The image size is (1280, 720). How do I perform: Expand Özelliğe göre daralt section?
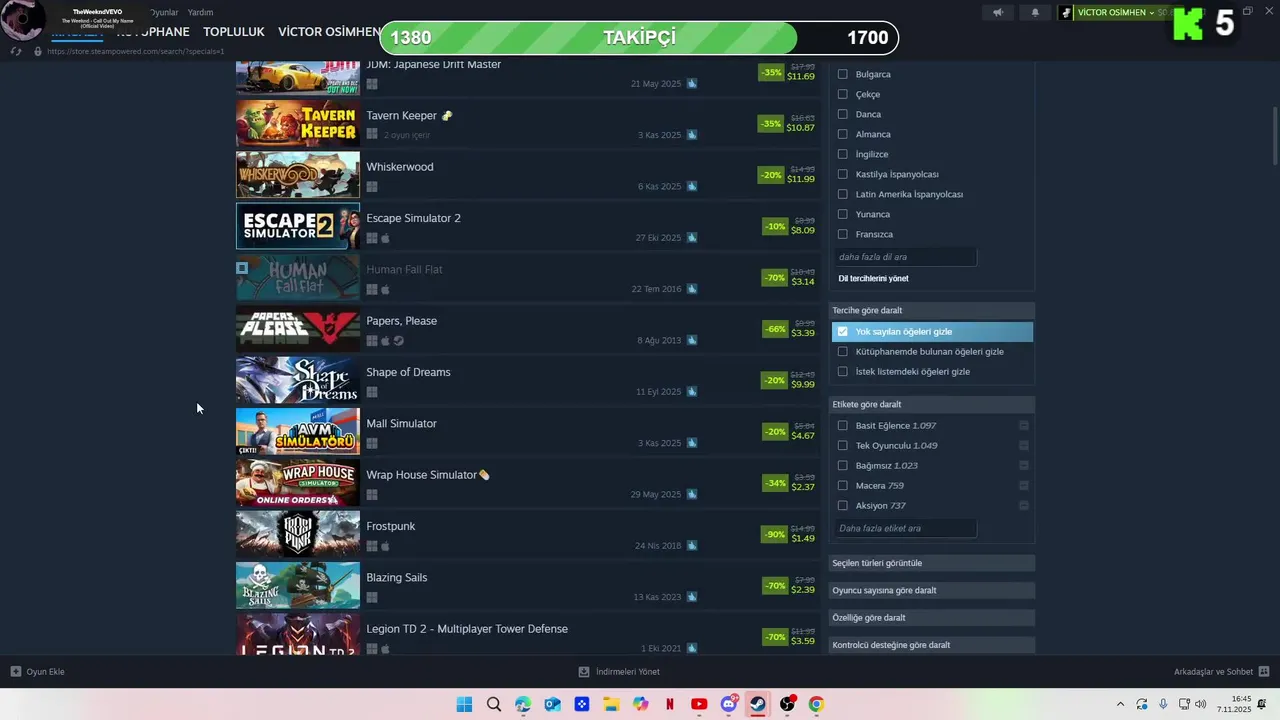tap(932, 618)
